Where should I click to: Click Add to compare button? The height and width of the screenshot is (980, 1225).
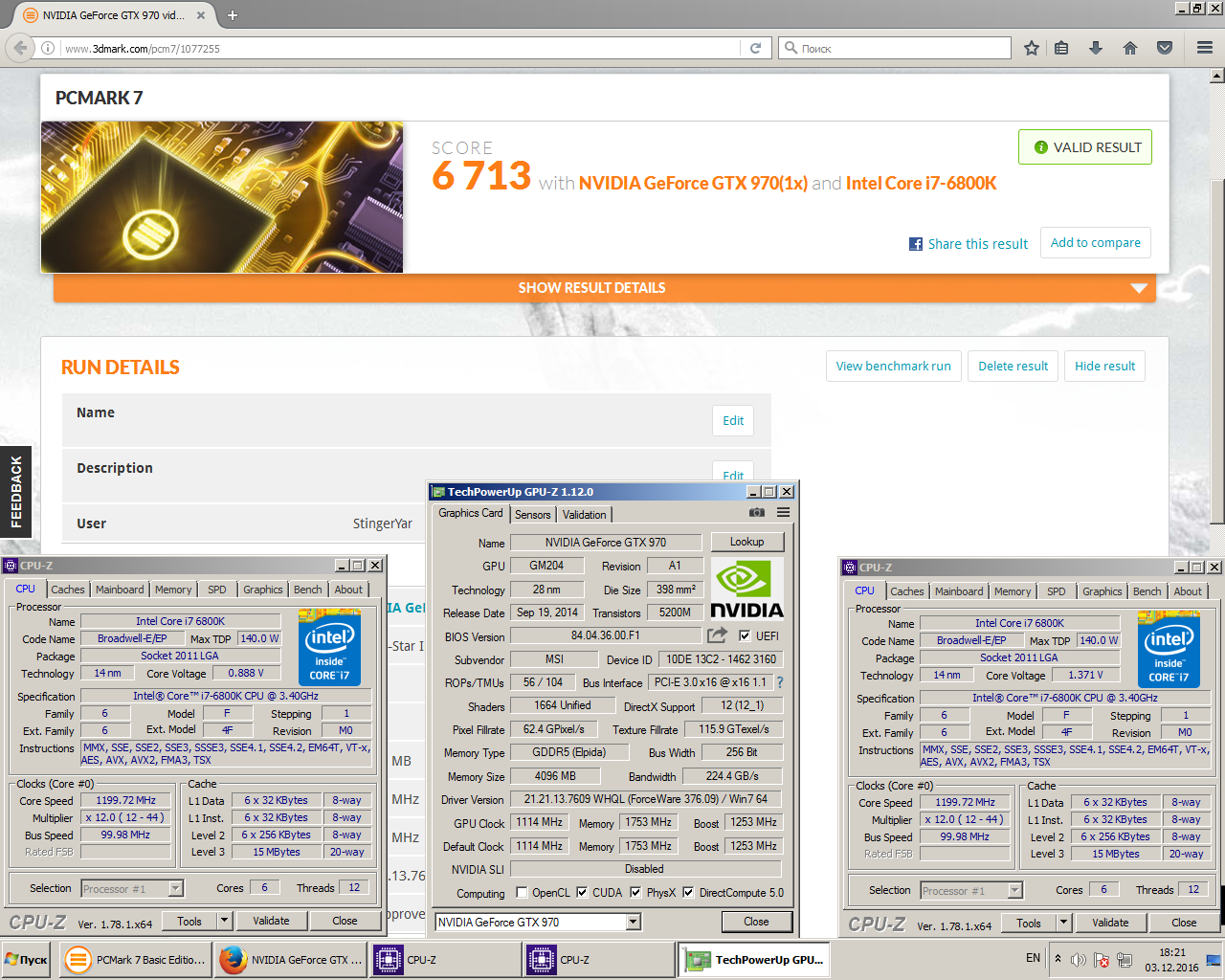pyautogui.click(x=1096, y=243)
